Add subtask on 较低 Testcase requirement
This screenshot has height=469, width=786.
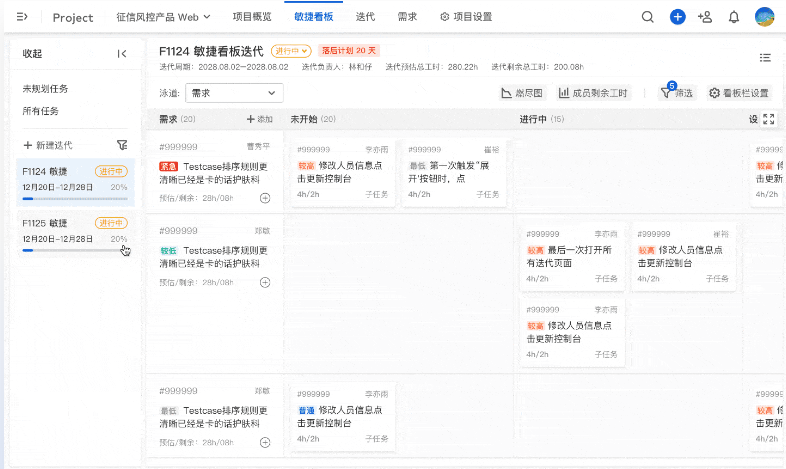point(265,282)
